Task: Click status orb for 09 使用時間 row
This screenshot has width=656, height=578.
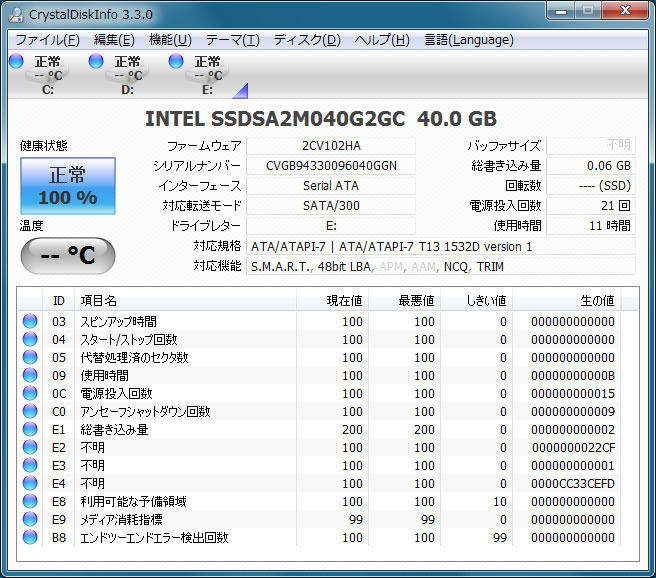Action: click(x=30, y=375)
